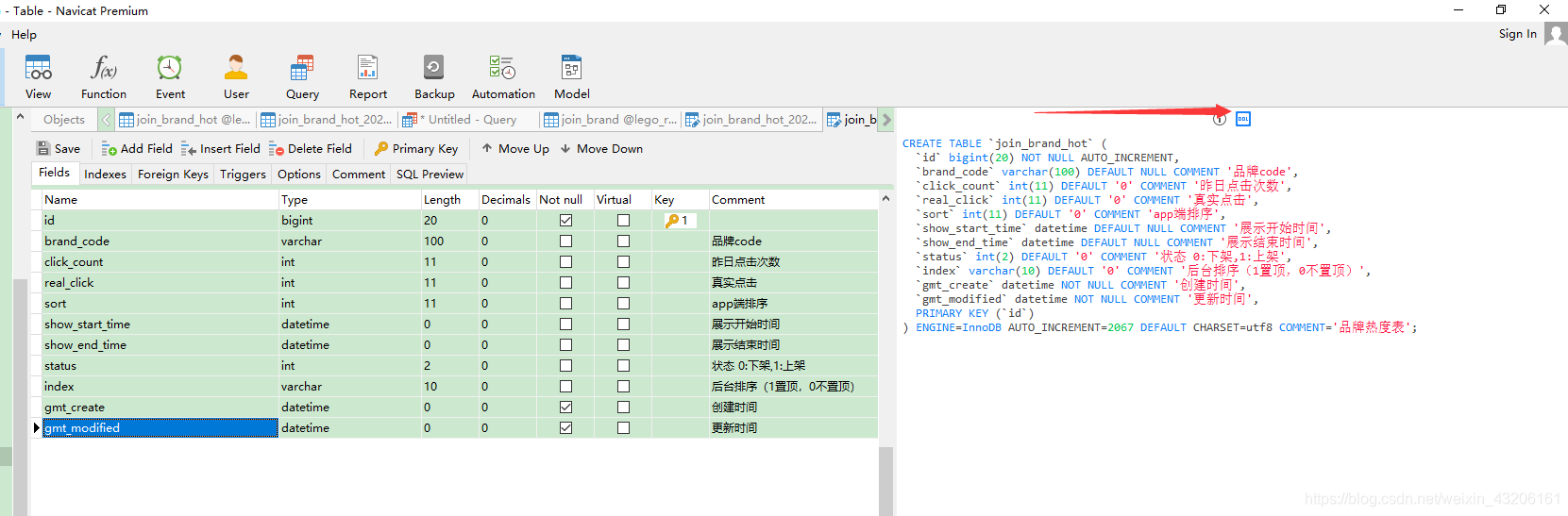
Task: Open the Automation toolbar icon
Action: point(503,76)
